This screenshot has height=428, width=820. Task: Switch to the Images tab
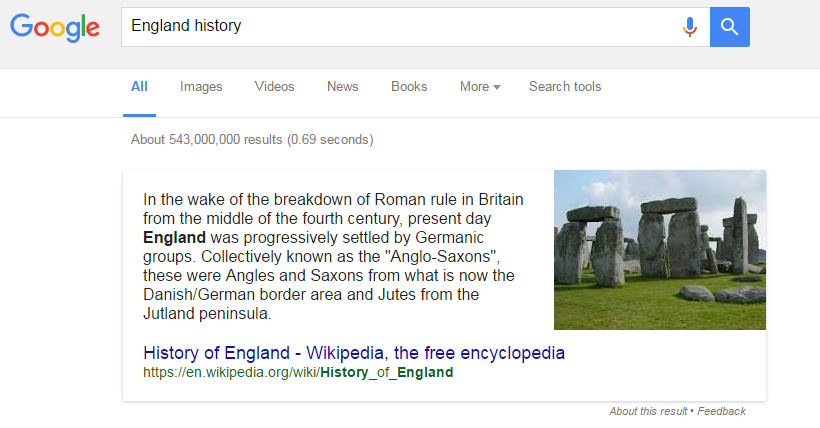point(201,87)
